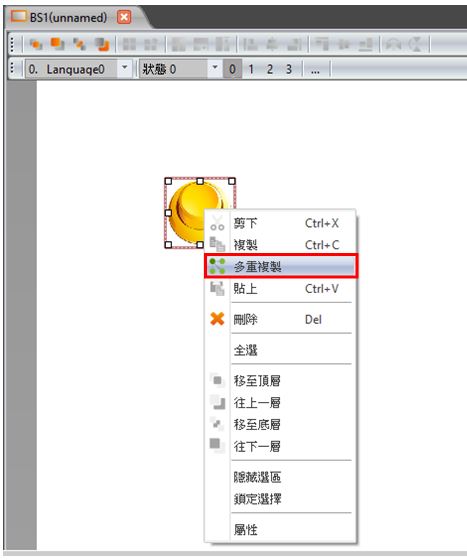The image size is (467, 560).
Task: Open the 狀態 0 state dropdown
Action: click(x=215, y=68)
